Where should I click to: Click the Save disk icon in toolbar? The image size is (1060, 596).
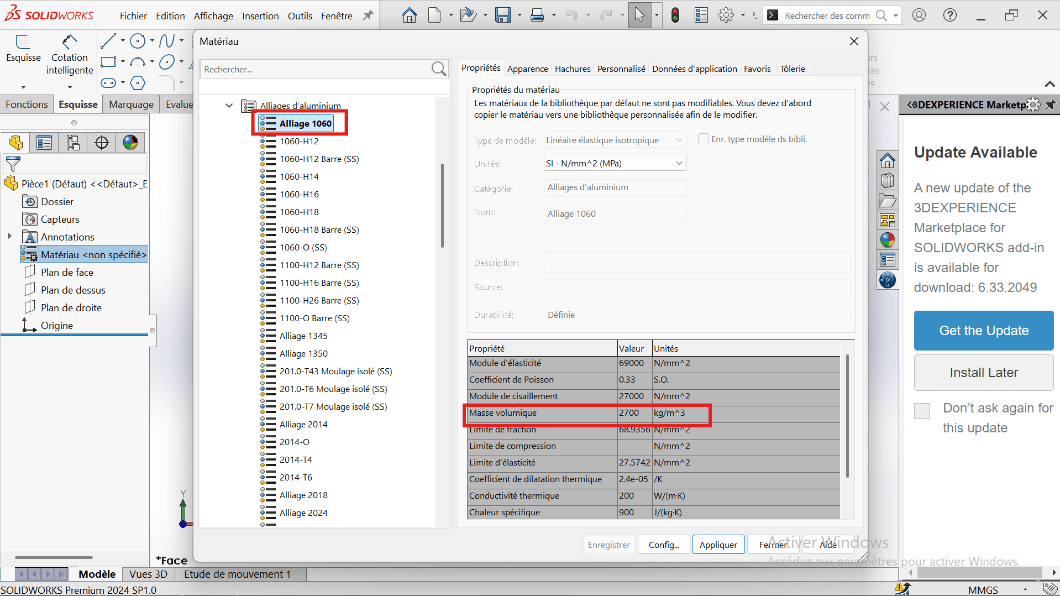click(x=503, y=15)
